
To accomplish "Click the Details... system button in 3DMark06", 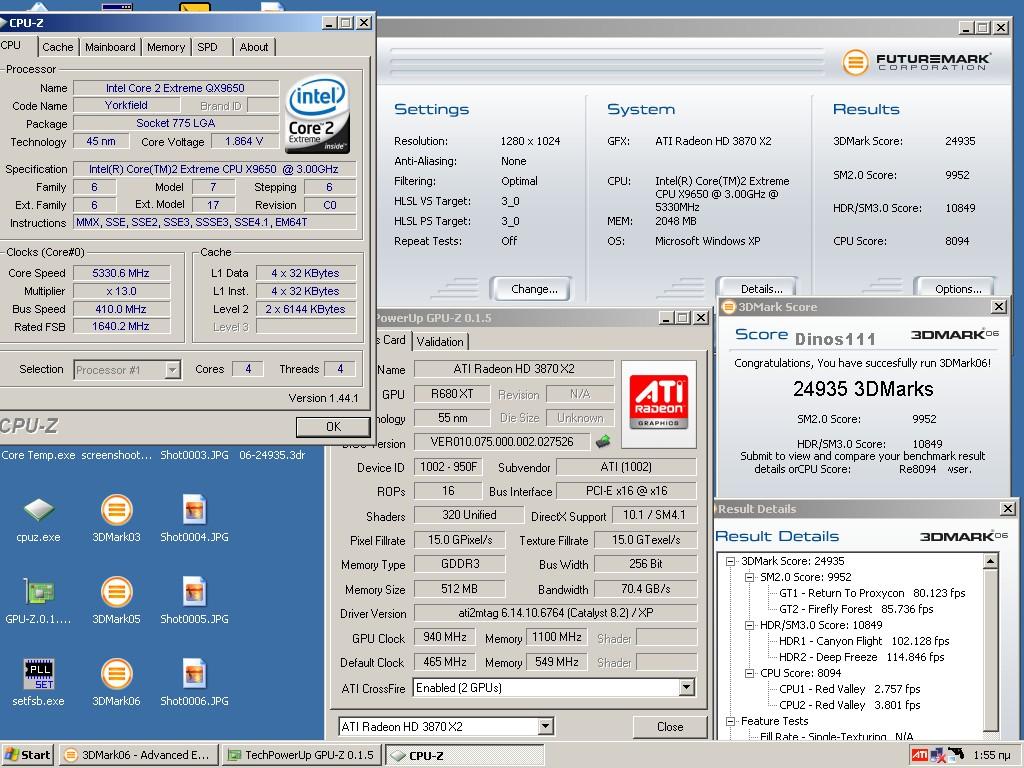I will click(760, 288).
